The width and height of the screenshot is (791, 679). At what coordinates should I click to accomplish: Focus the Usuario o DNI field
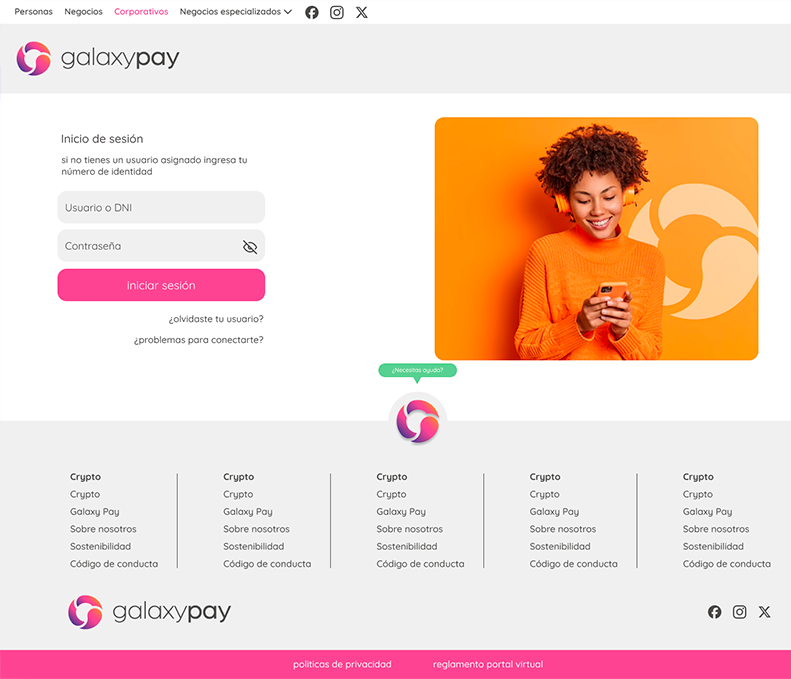point(161,207)
